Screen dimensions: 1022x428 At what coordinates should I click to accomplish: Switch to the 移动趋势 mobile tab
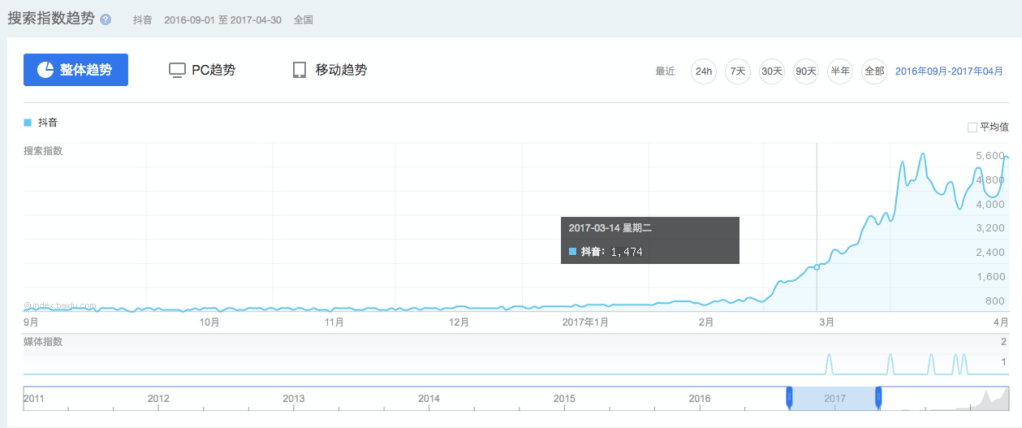pos(329,70)
